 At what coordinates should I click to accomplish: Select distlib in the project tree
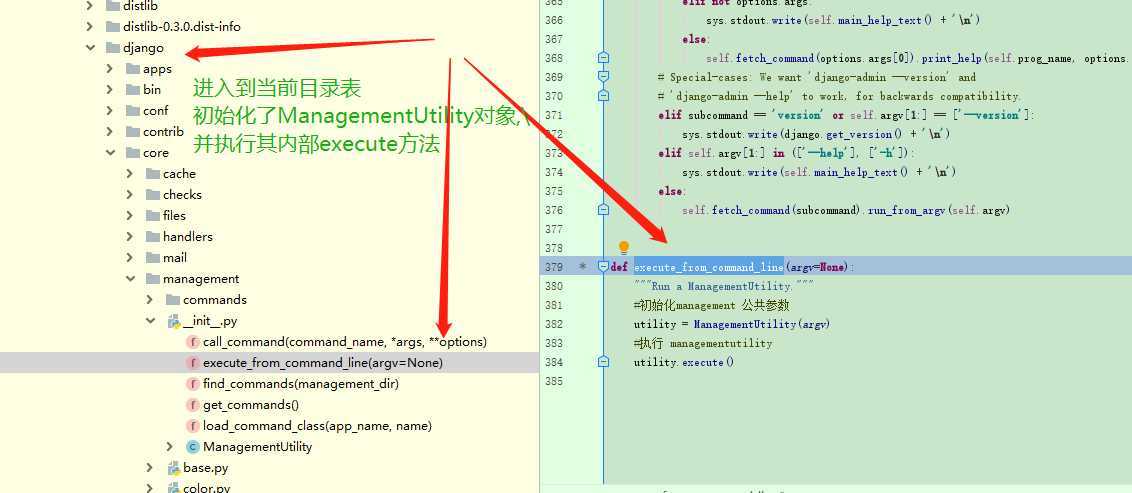[140, 6]
